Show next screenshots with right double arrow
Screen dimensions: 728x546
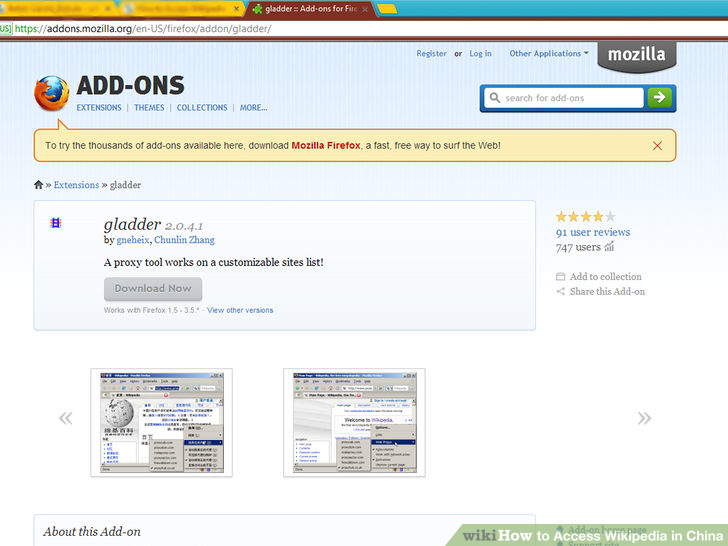coord(644,418)
